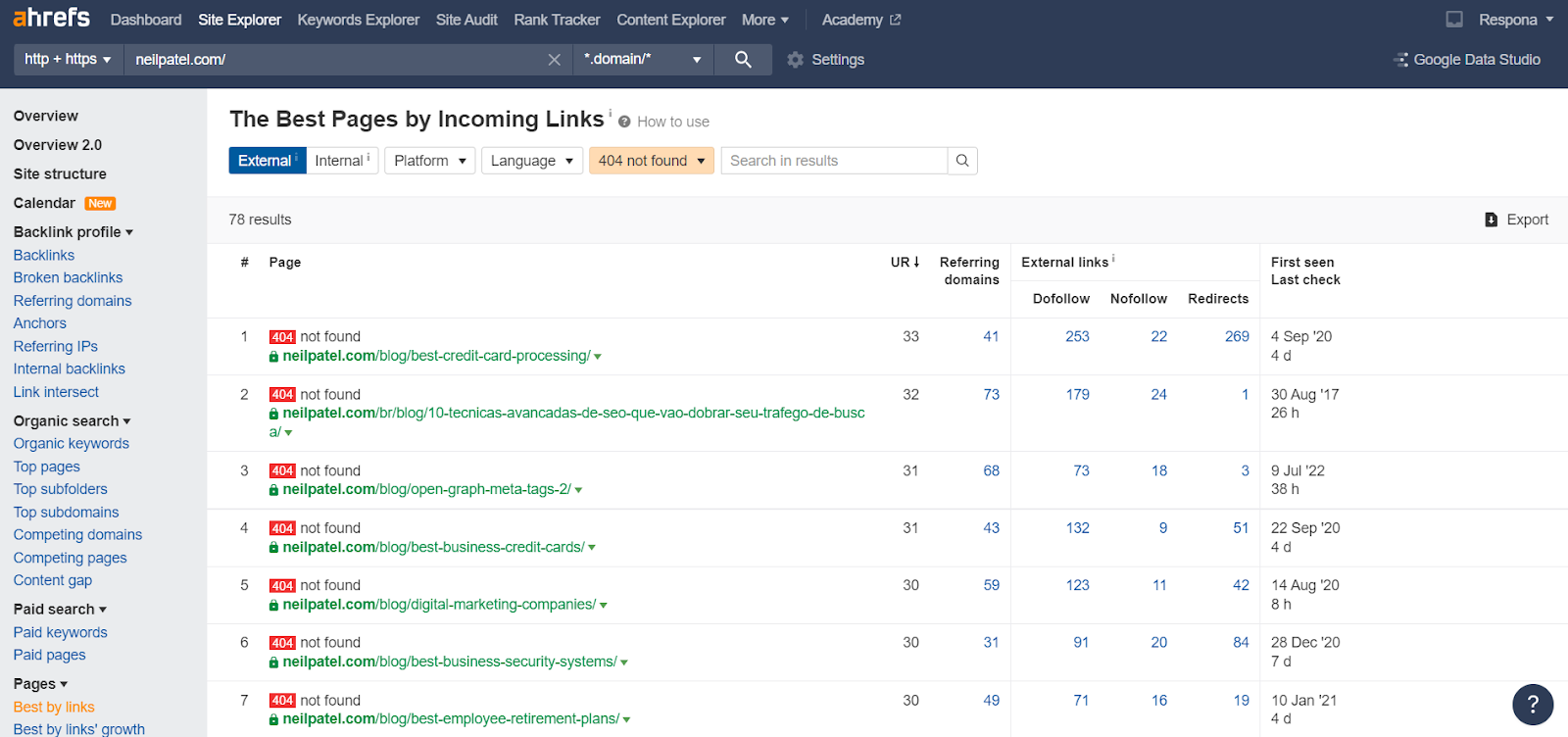The image size is (1568, 737).
Task: Open Keywords Explorer
Action: coord(359,20)
